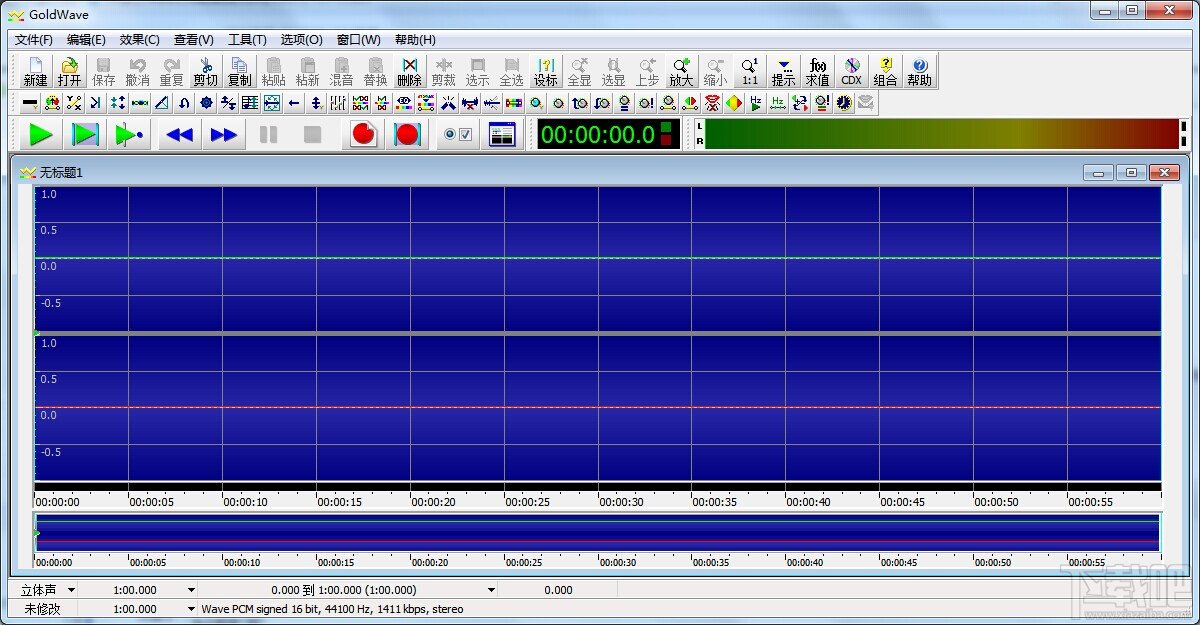Click the red-green diamond effect icon

click(735, 102)
